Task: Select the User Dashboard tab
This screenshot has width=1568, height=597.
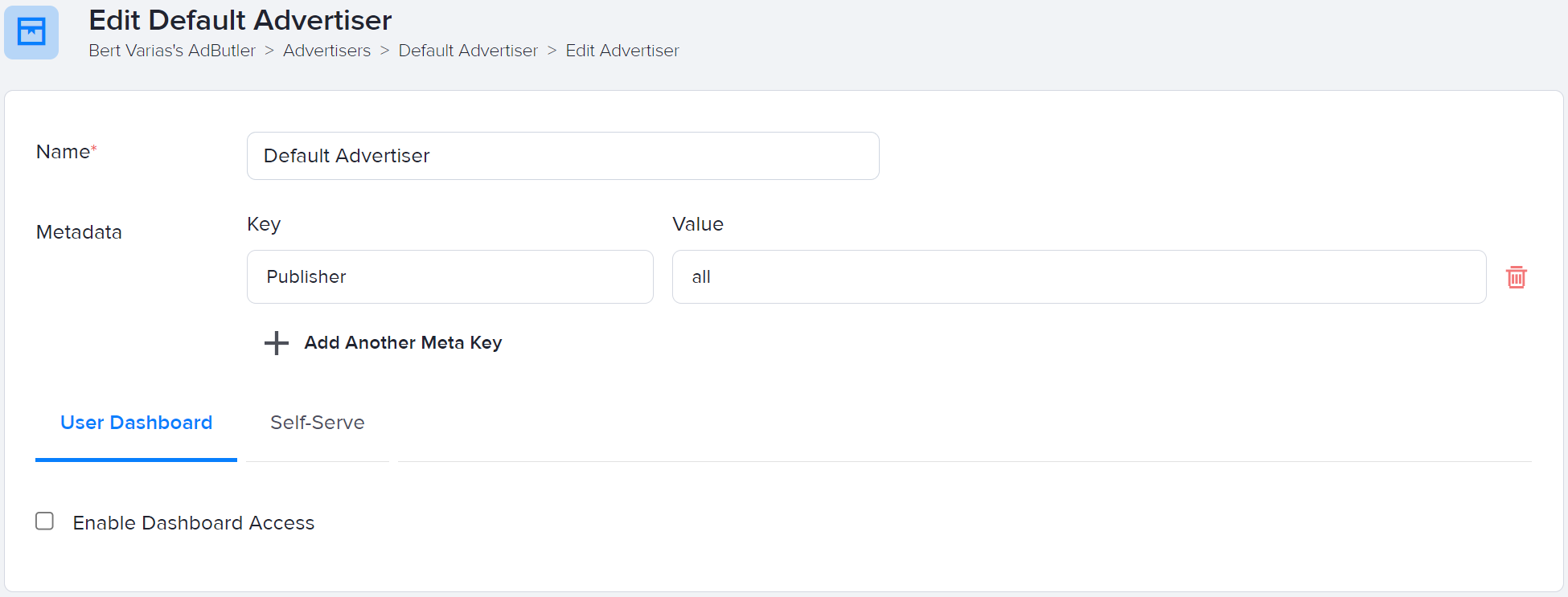Action: pyautogui.click(x=135, y=422)
